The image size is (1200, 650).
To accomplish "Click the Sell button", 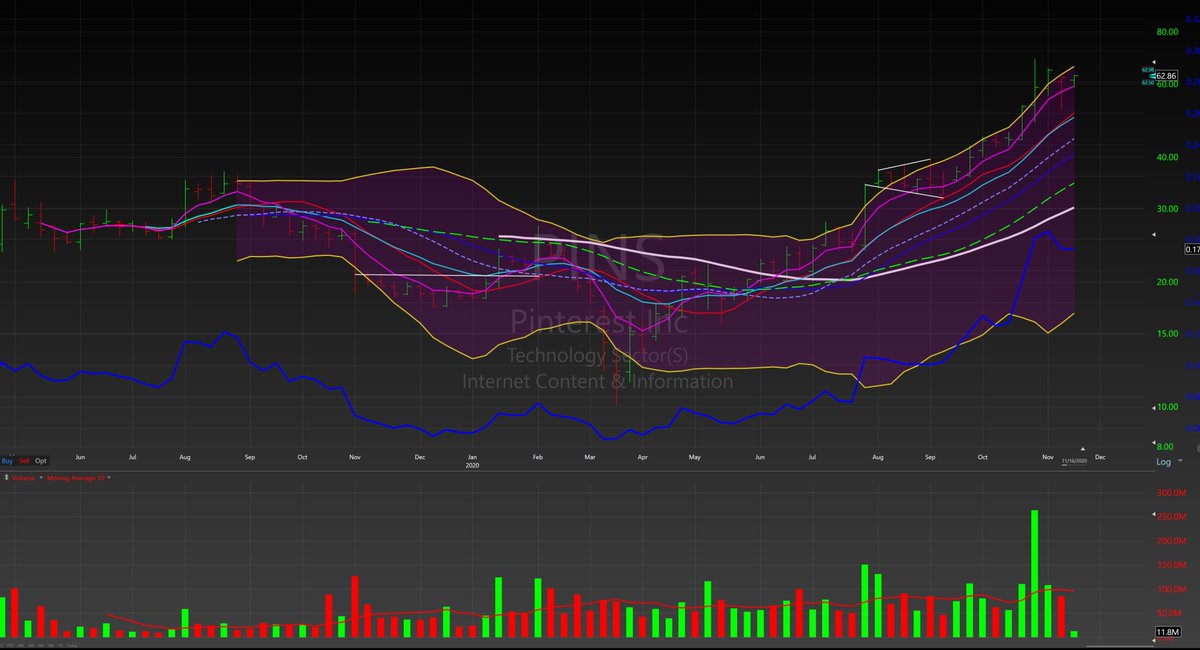I will point(24,461).
